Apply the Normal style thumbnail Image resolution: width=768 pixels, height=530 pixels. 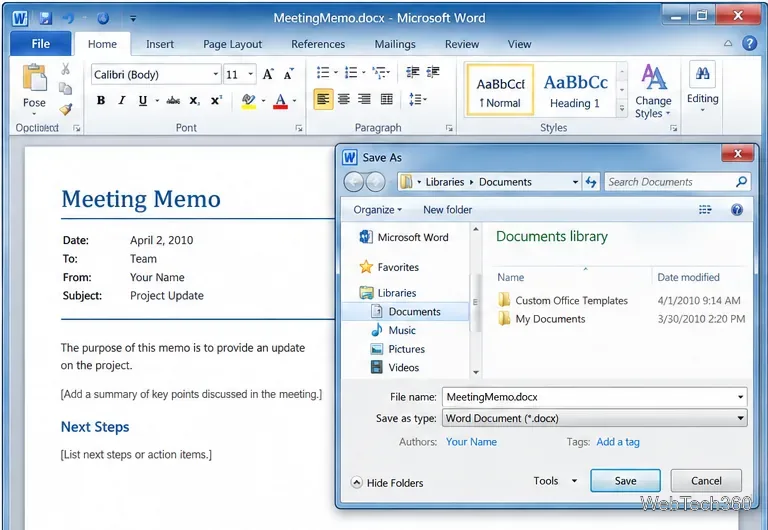click(500, 90)
